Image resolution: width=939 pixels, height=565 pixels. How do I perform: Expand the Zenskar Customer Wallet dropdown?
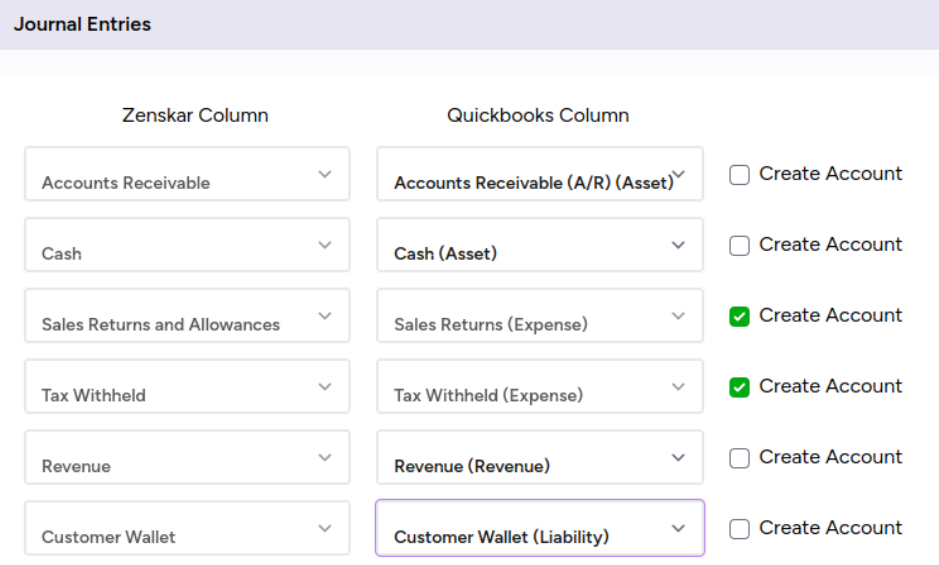(187, 528)
